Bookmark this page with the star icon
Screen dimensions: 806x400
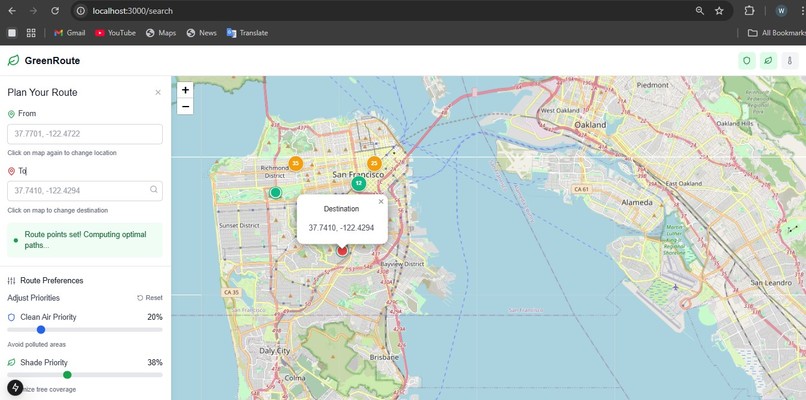point(719,11)
